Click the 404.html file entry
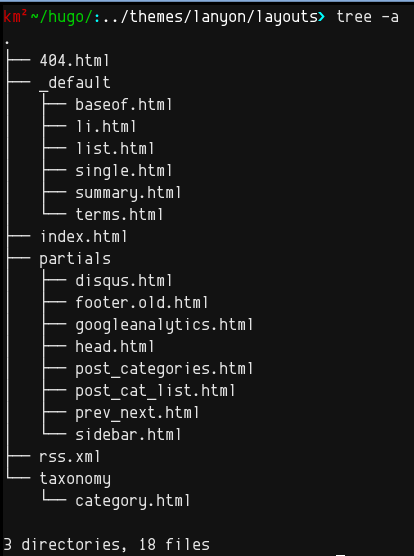414x556 pixels. [74, 61]
